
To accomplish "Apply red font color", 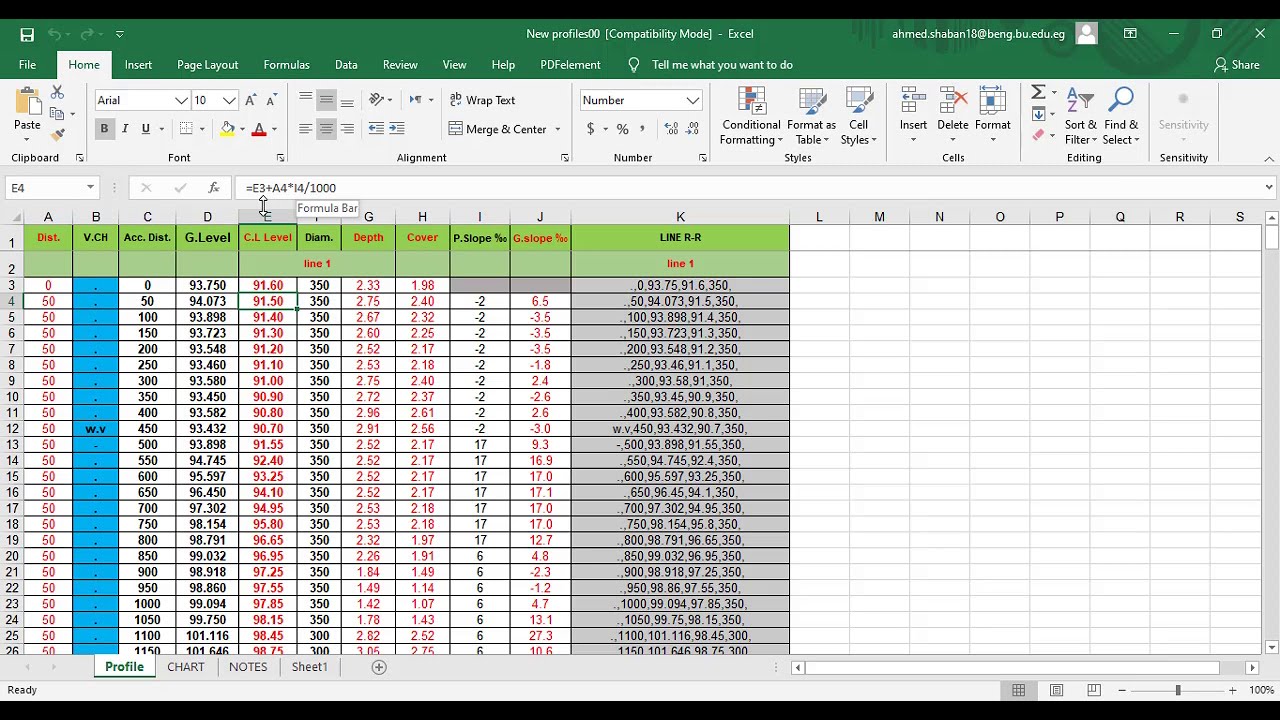I will (259, 129).
